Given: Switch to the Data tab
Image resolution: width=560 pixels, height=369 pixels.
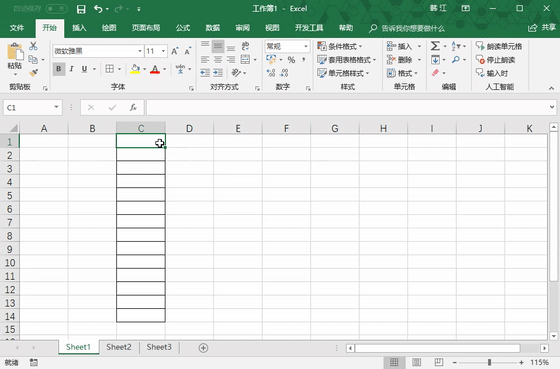Looking at the screenshot, I should pyautogui.click(x=212, y=28).
